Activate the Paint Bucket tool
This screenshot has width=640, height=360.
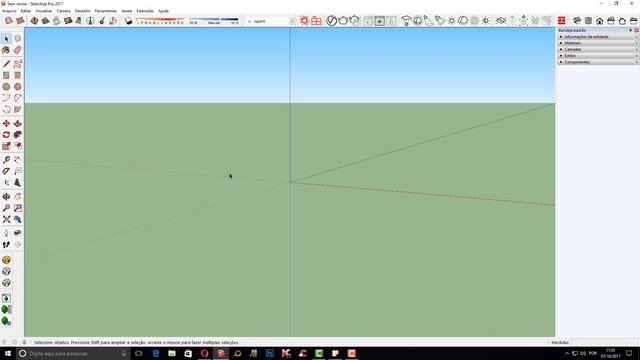tap(6, 50)
